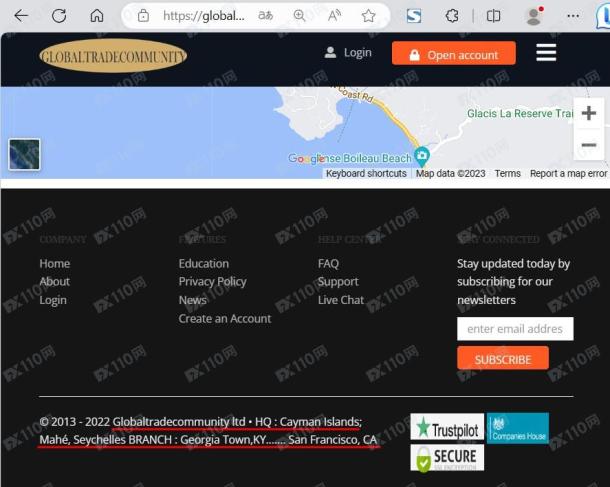Click the 'Map data ©2023' text
Viewport: 610px width, 487px height.
450,173
